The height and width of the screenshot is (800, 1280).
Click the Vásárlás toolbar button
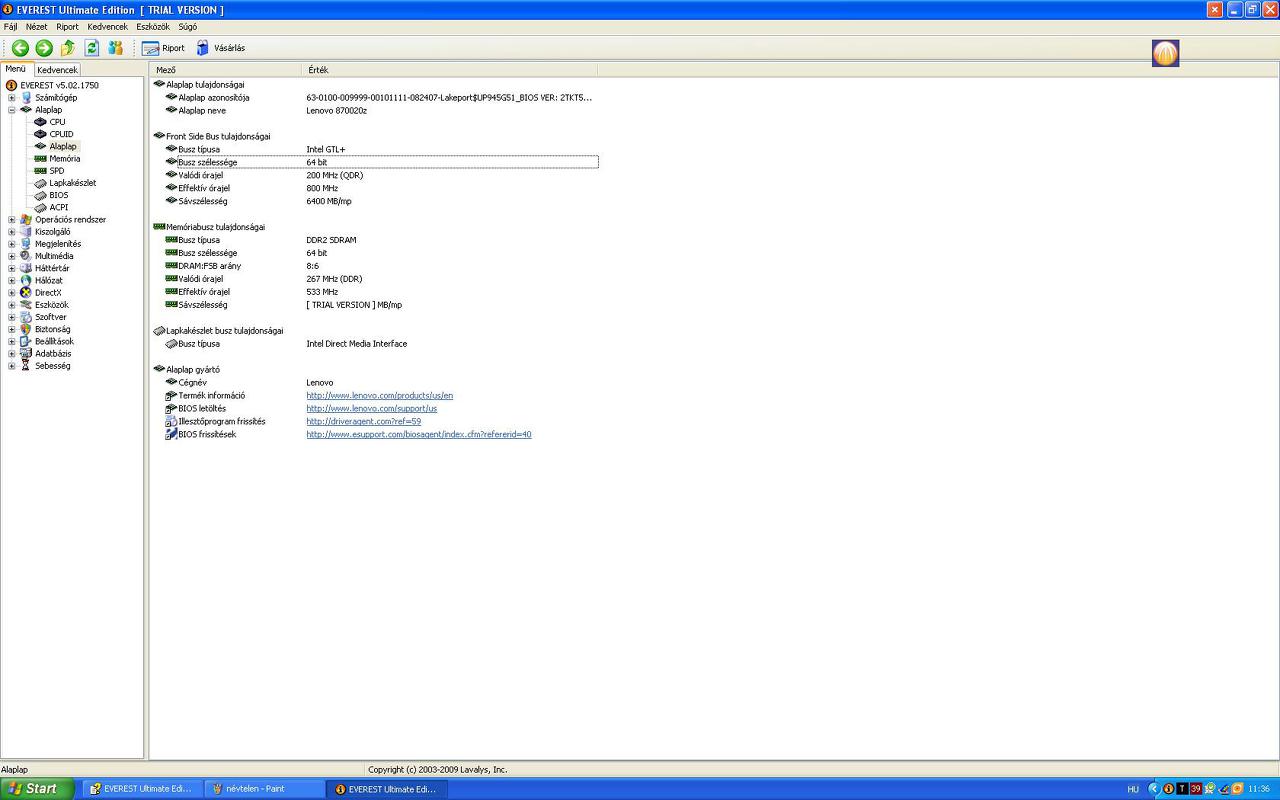(220, 48)
